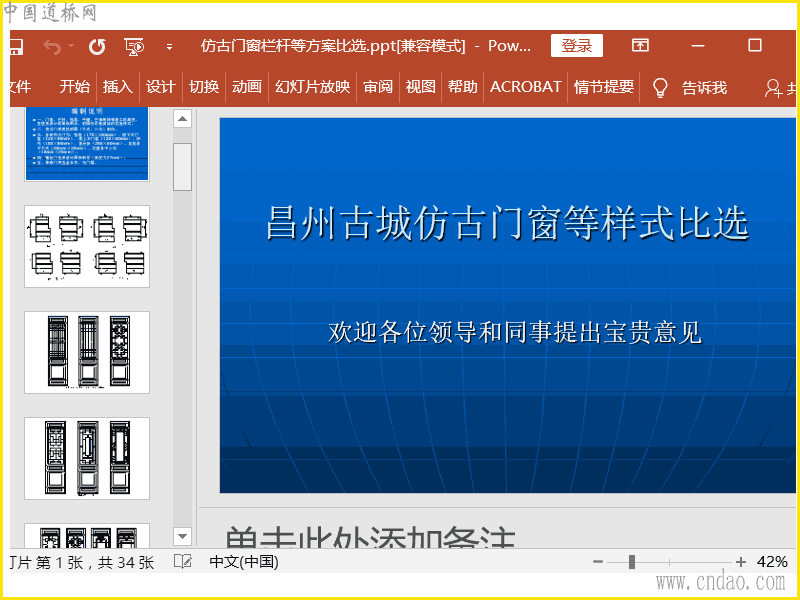Click the Tell Me lightbulb icon
Image resolution: width=800 pixels, height=600 pixels.
click(x=660, y=88)
